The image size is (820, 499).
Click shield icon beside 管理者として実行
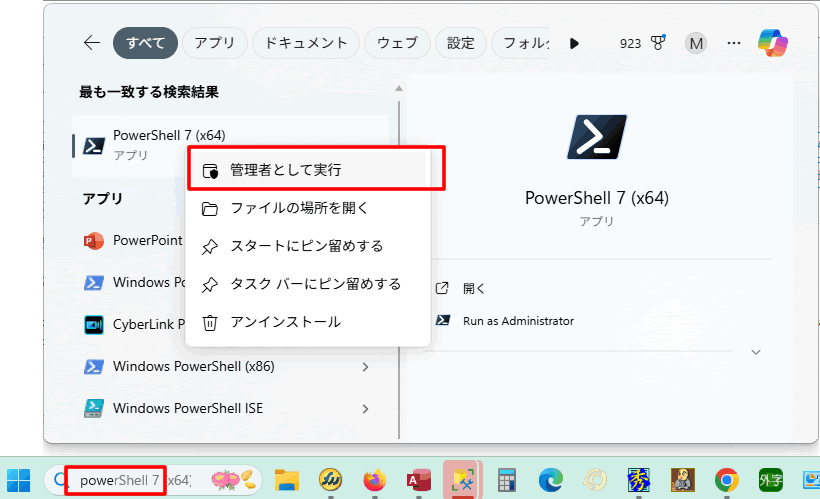coord(210,171)
